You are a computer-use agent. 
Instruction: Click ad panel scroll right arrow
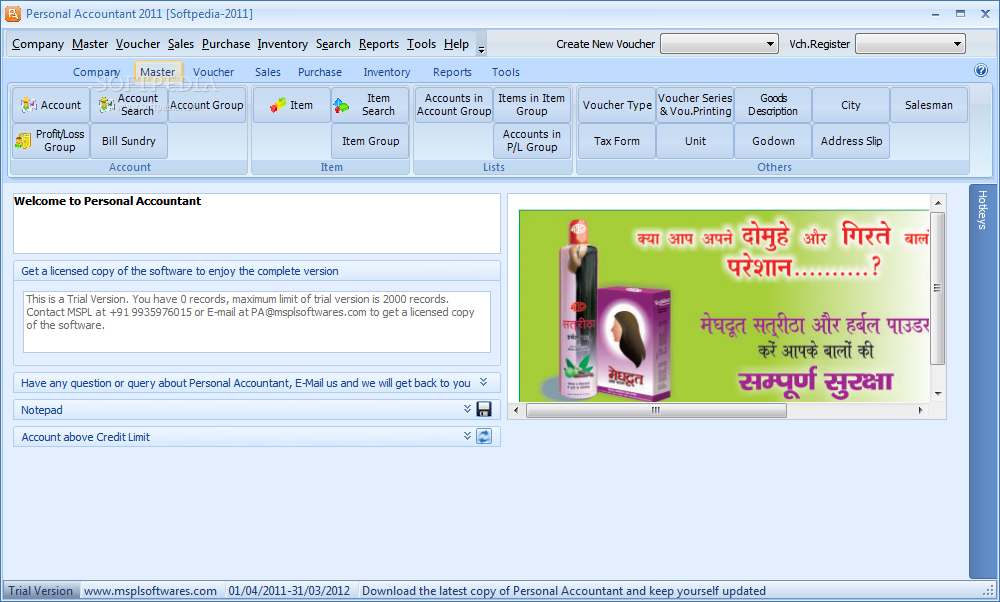click(x=920, y=410)
